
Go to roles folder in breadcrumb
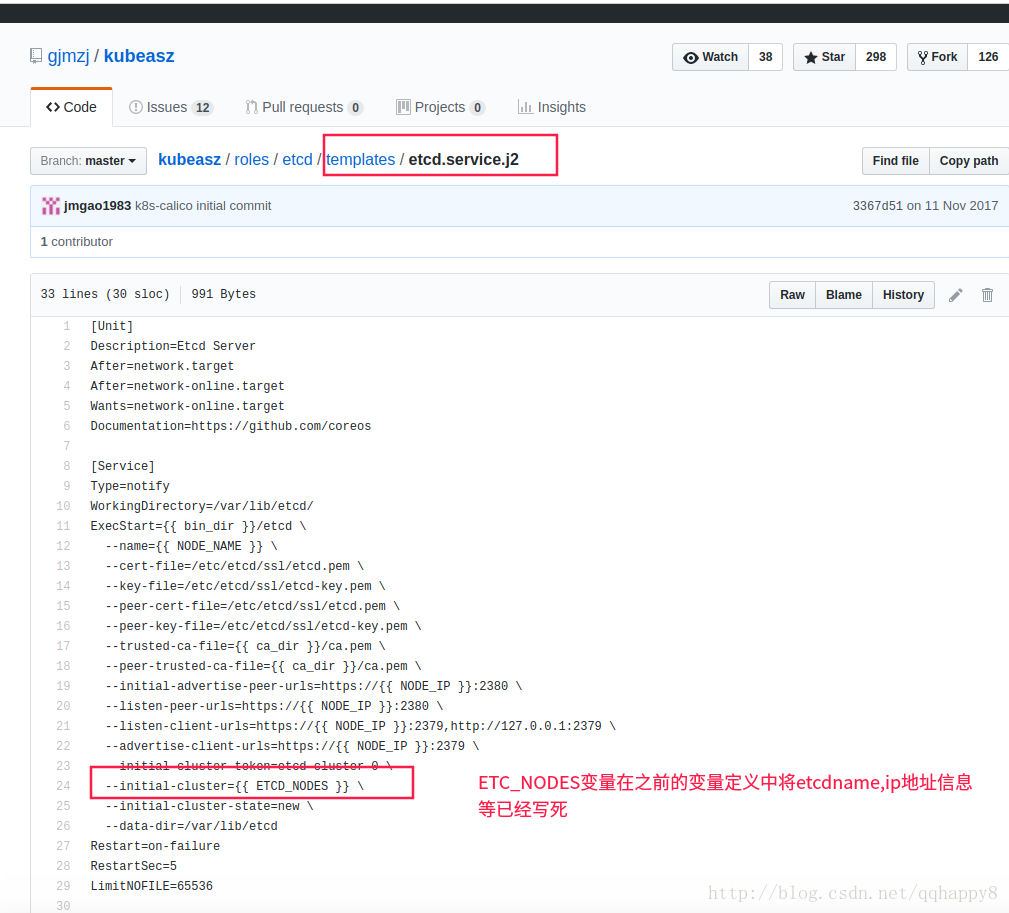tap(252, 160)
